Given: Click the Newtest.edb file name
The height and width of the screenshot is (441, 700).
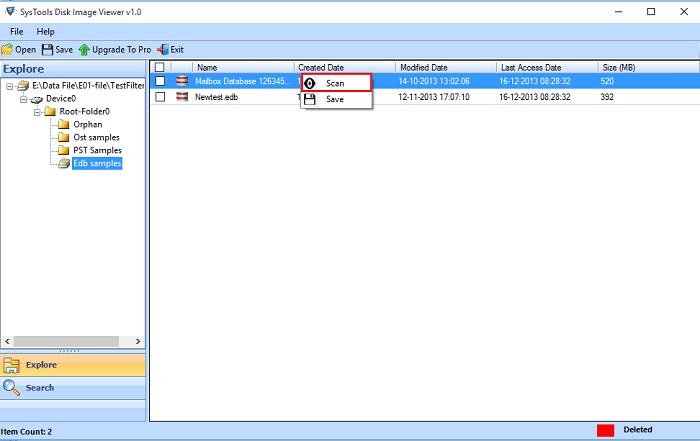Looking at the screenshot, I should [x=216, y=97].
